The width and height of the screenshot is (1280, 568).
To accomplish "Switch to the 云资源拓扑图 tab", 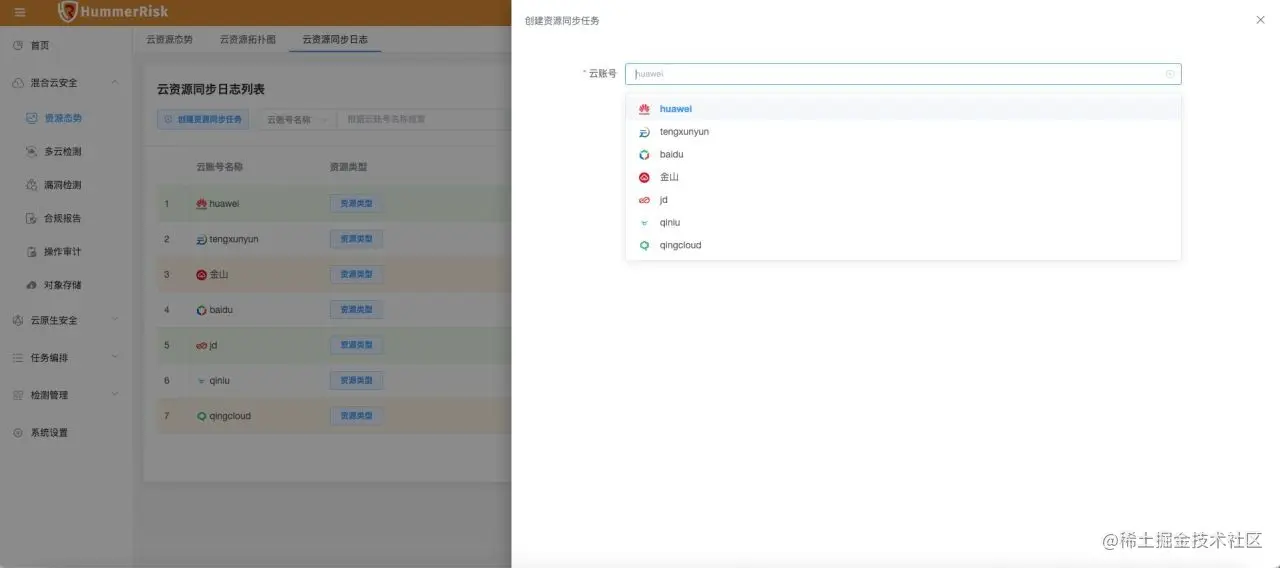I will click(x=247, y=40).
